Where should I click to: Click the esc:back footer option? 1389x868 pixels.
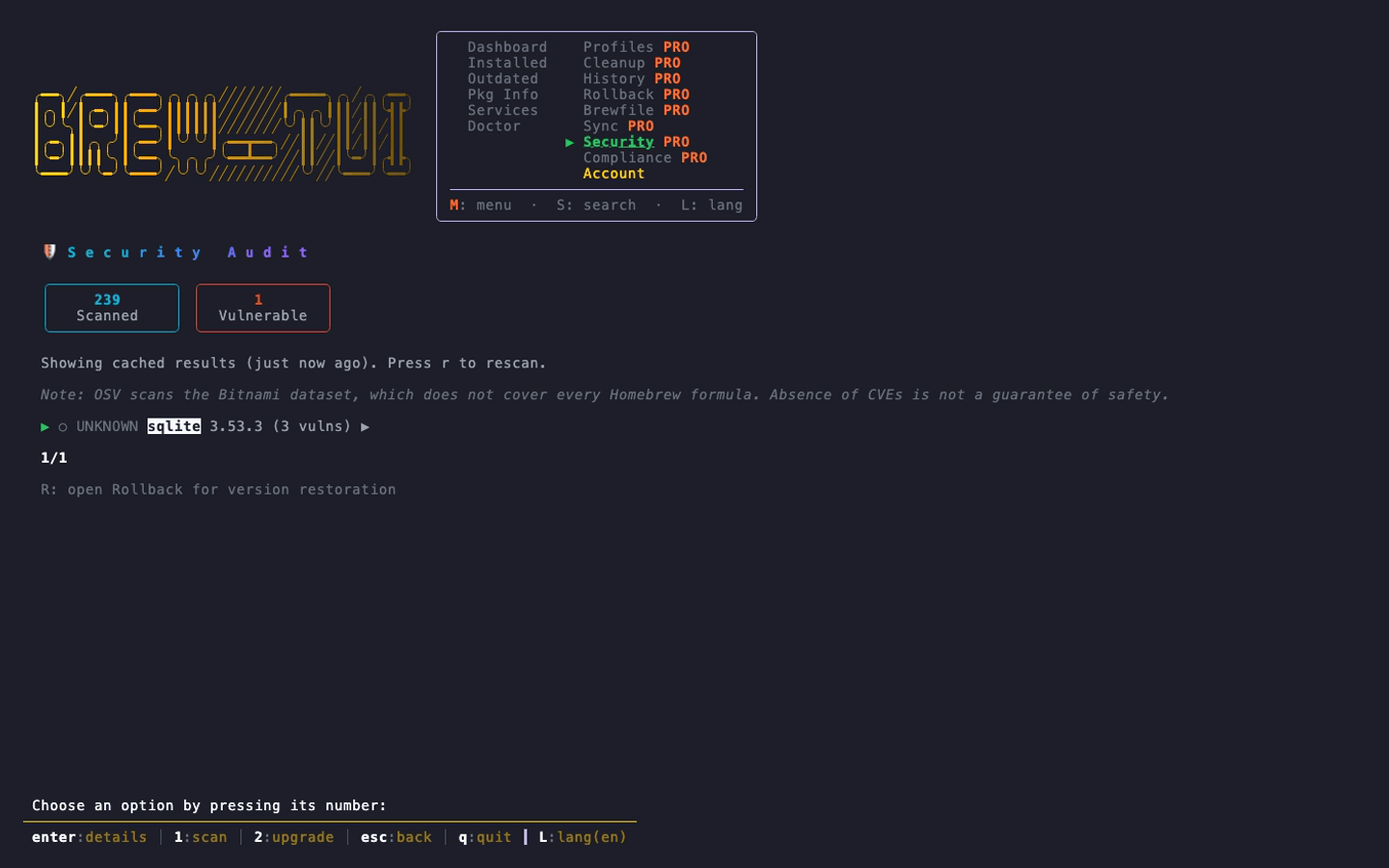click(396, 837)
